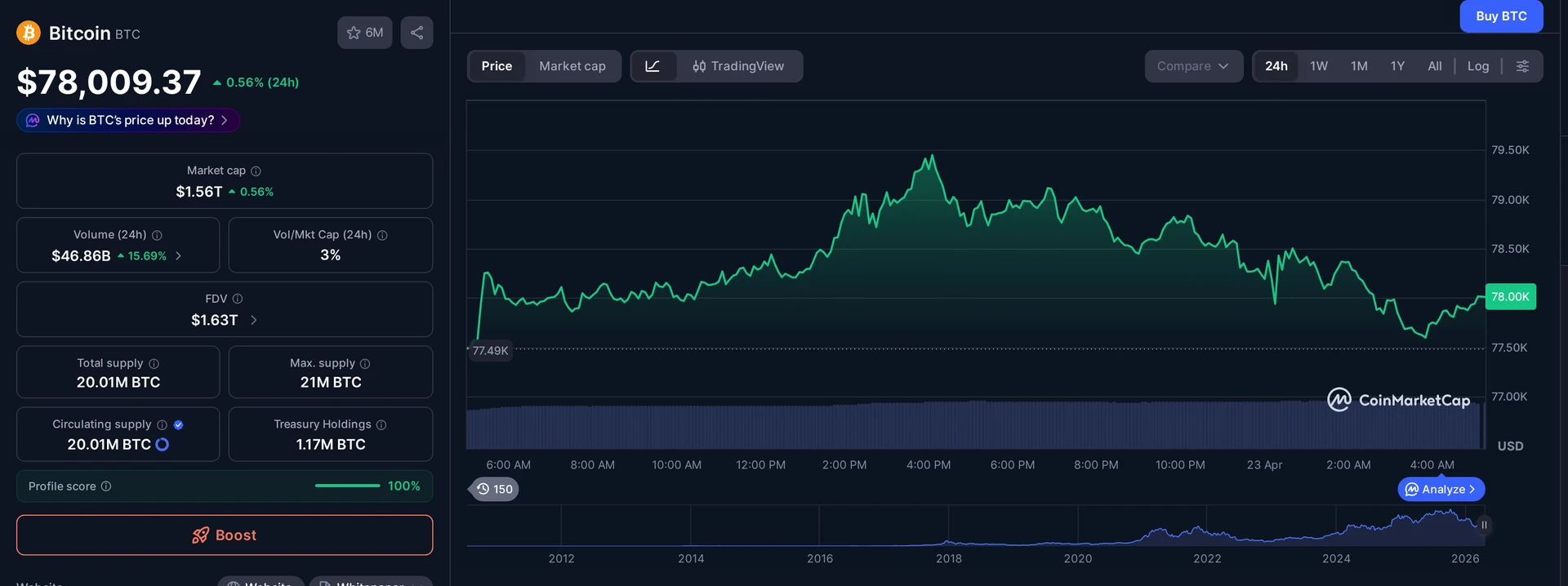This screenshot has width=1568, height=586.
Task: Open Market cap info tooltip icon
Action: click(256, 171)
